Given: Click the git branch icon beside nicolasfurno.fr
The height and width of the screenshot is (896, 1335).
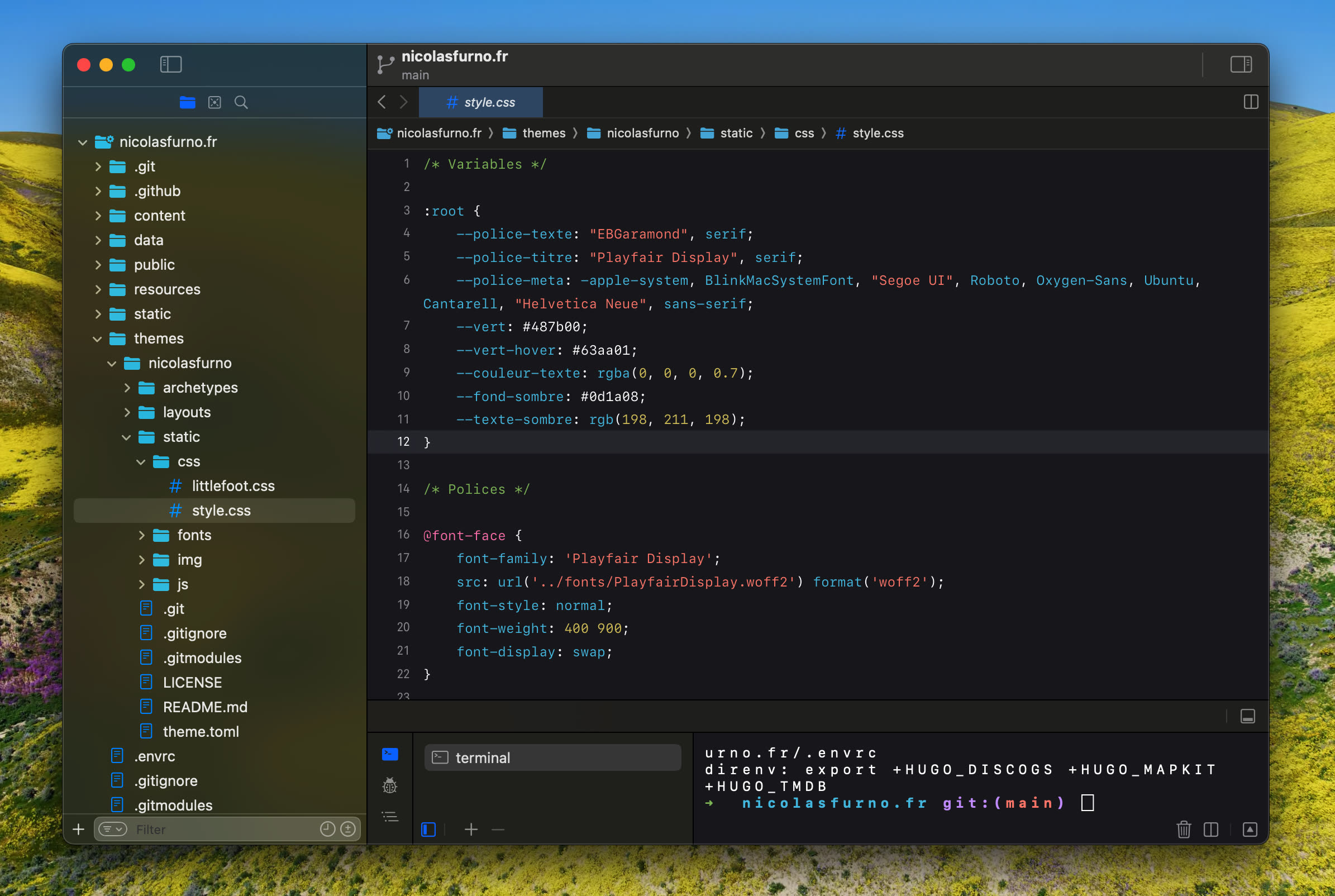Looking at the screenshot, I should click(x=384, y=64).
